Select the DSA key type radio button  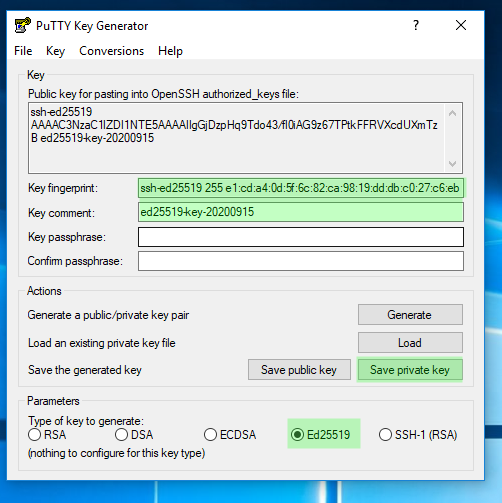pos(134,435)
